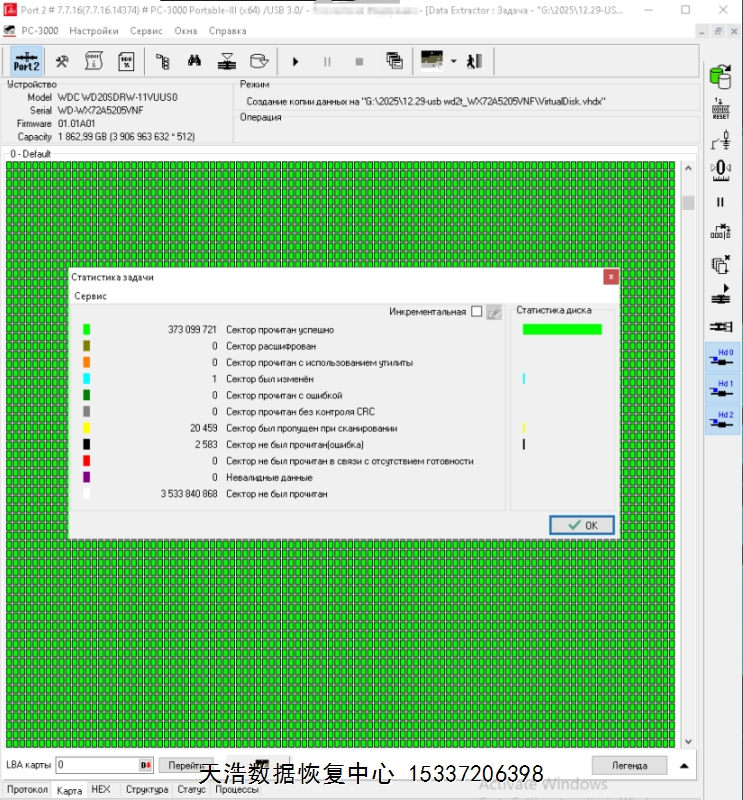The height and width of the screenshot is (800, 743).
Task: Click the pause icon in right sidebar
Action: [720, 202]
